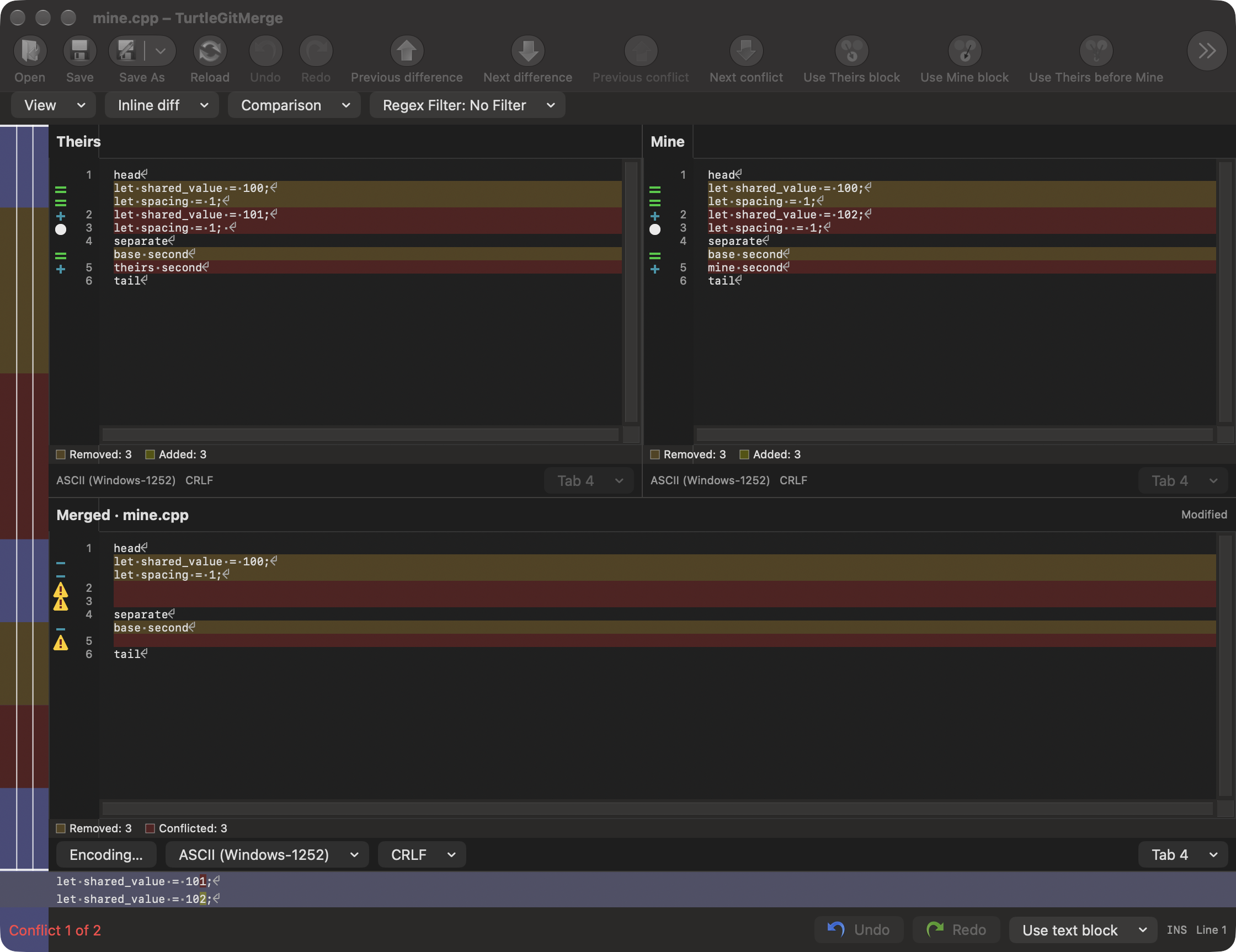
Task: Click the top toolbar Redo icon
Action: pyautogui.click(x=316, y=51)
